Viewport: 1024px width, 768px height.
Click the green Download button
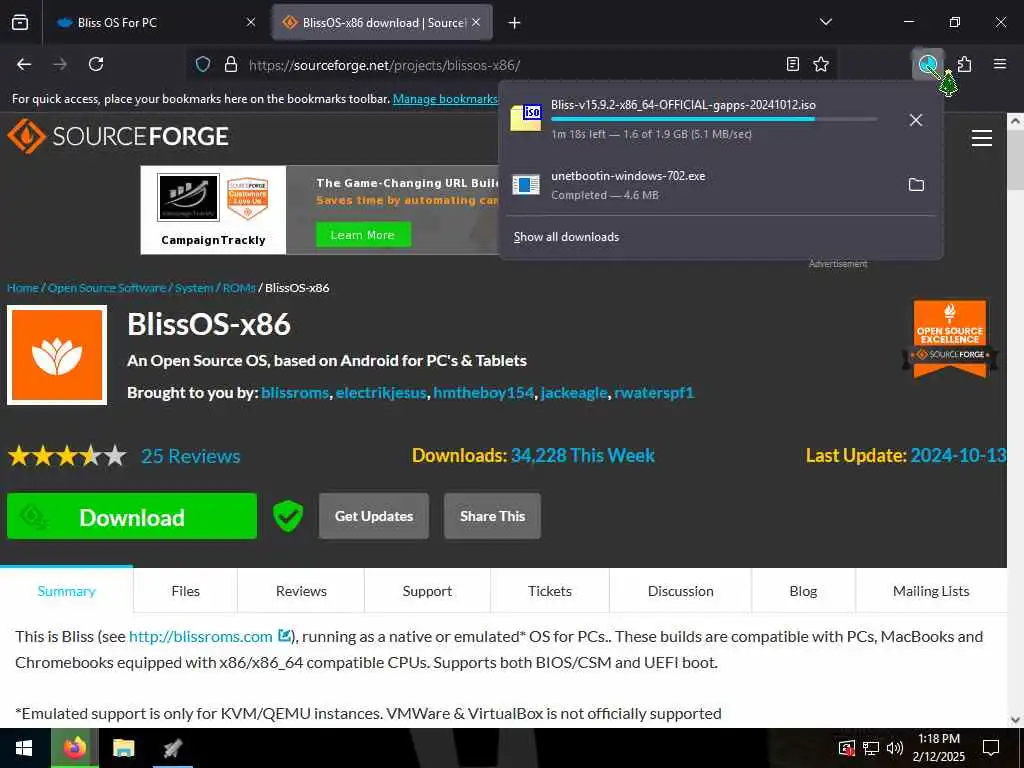point(132,516)
